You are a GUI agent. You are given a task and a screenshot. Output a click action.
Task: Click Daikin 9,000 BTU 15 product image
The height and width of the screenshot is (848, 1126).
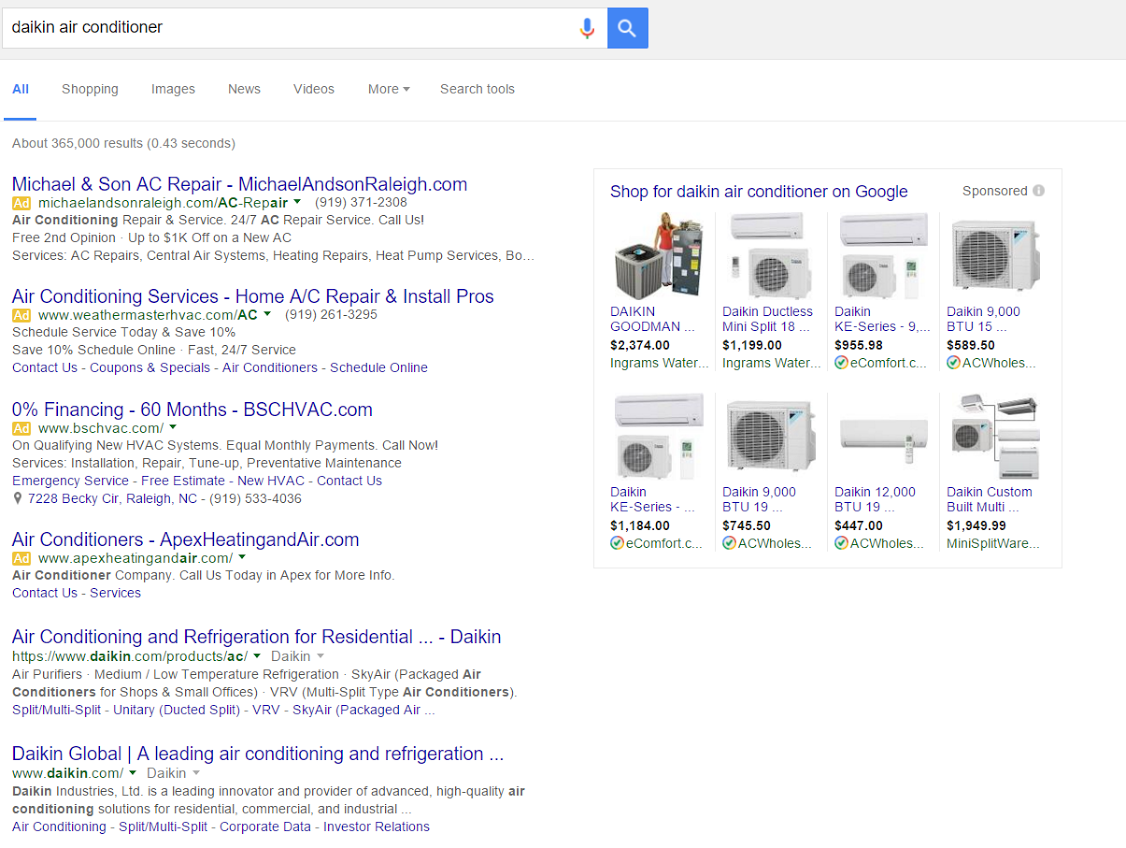click(x=995, y=256)
